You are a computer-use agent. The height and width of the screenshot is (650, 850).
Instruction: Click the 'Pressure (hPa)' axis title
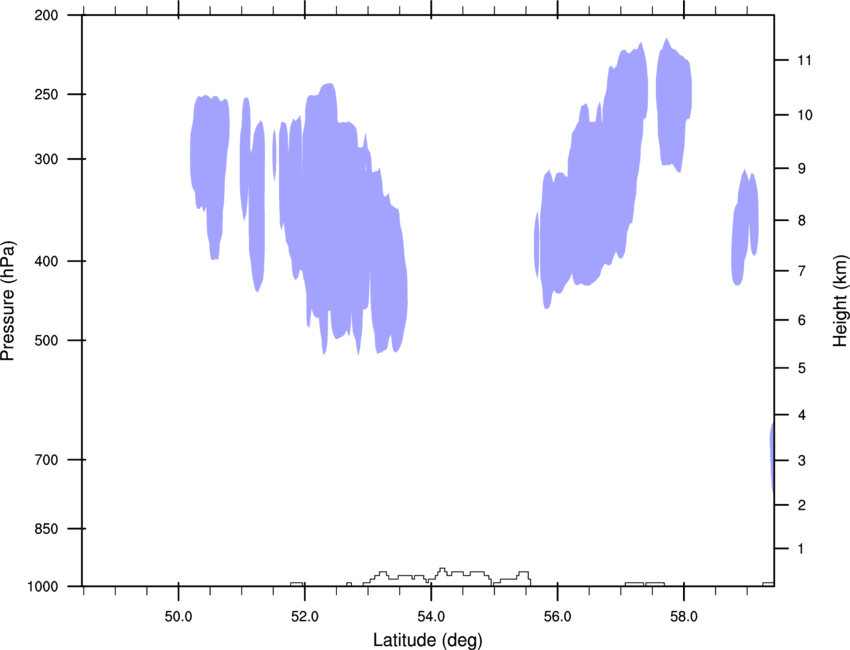tap(8, 301)
